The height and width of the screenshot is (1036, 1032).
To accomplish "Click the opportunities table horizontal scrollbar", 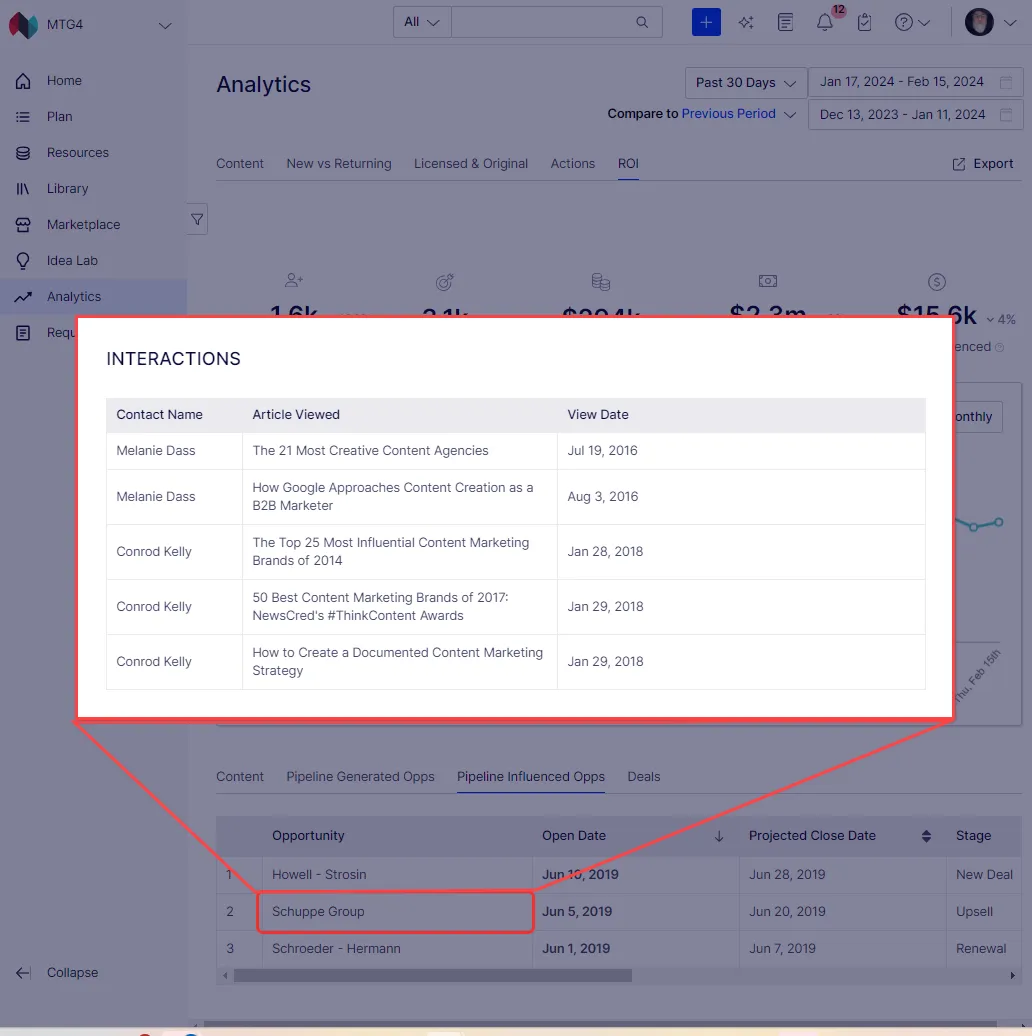I will click(432, 975).
